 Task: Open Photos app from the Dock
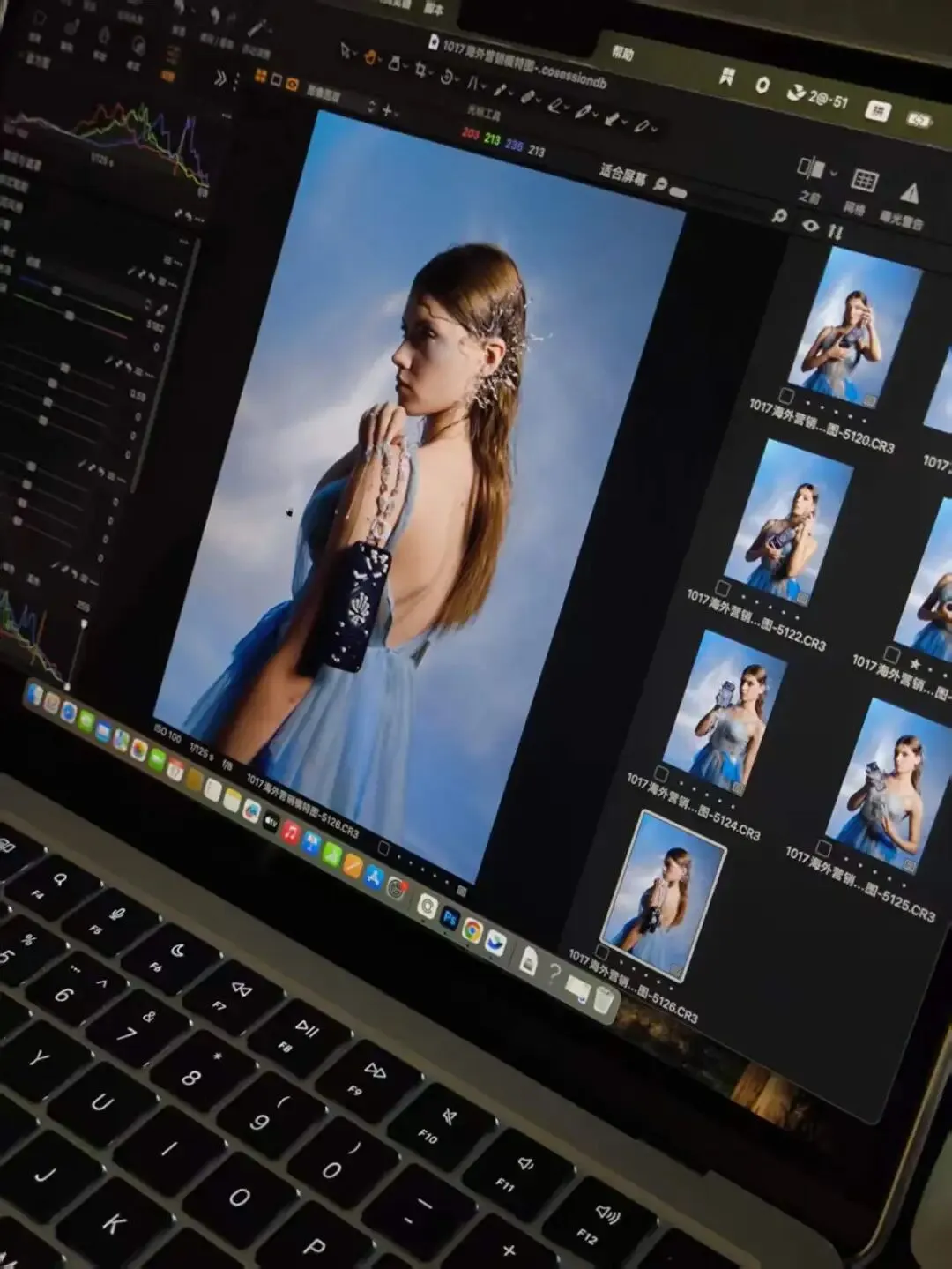click(138, 750)
